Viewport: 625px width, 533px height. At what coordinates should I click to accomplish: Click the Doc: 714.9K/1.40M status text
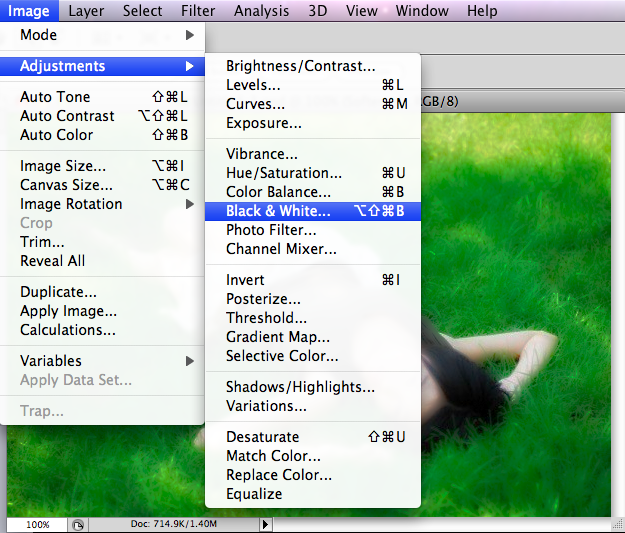pyautogui.click(x=174, y=524)
